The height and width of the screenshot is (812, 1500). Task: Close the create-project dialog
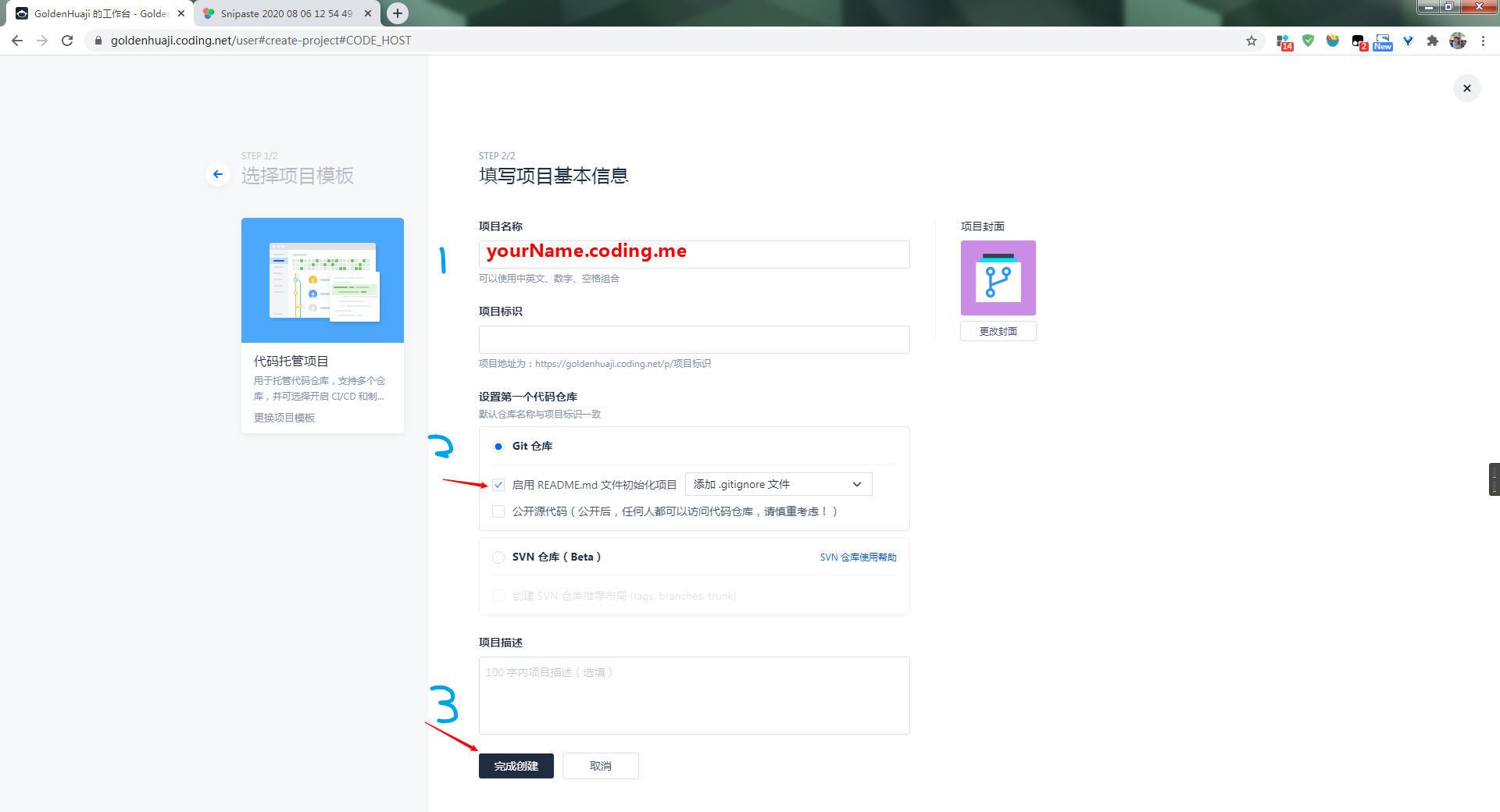coord(1467,88)
